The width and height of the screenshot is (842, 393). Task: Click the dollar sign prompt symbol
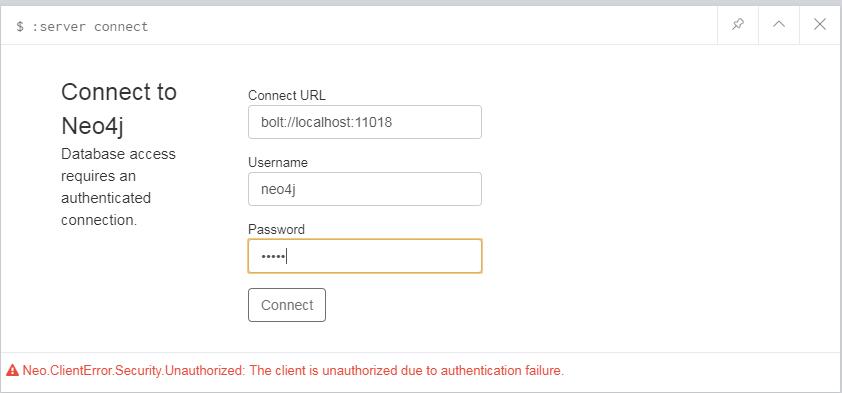(20, 27)
